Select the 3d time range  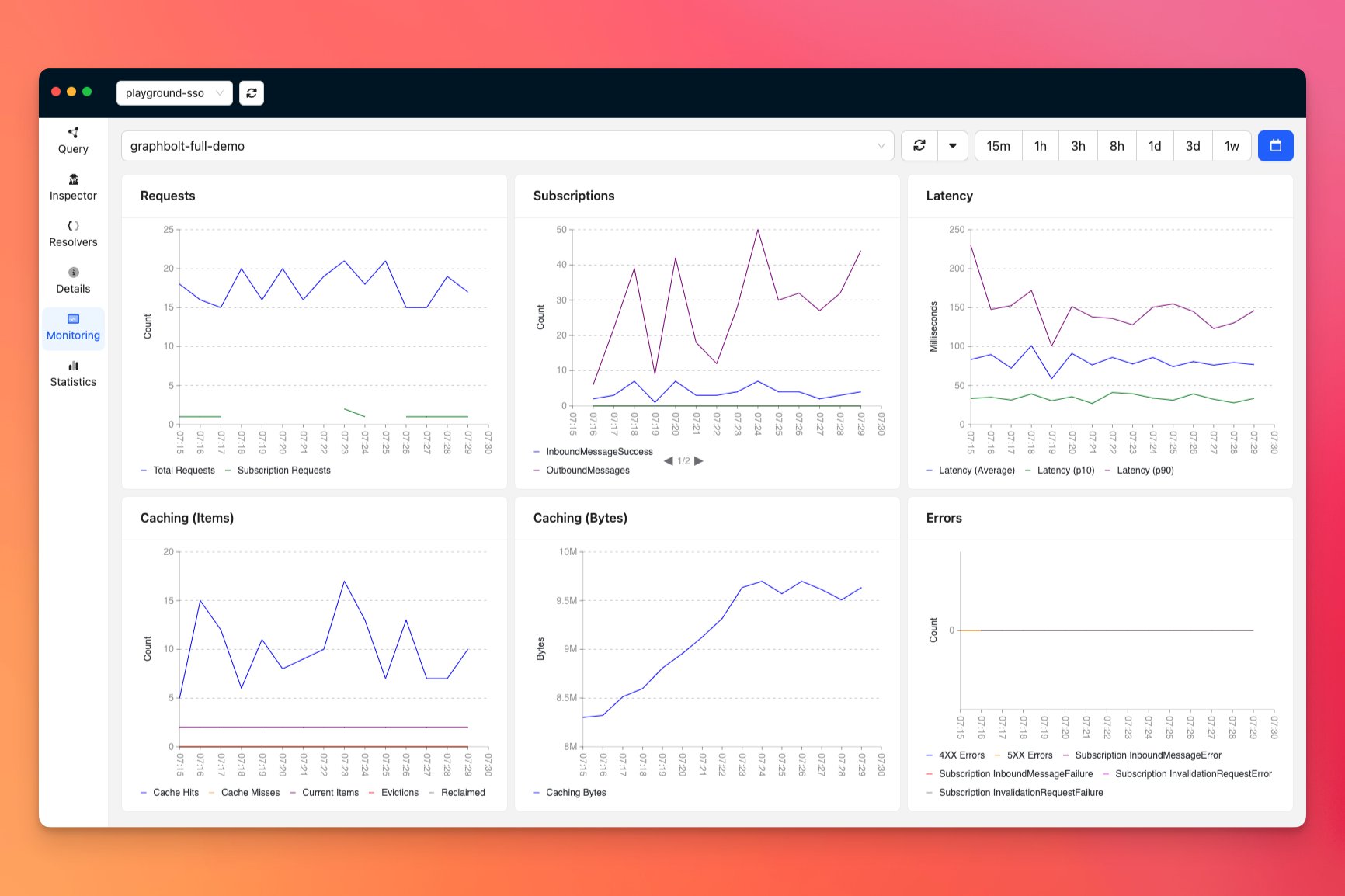tap(1193, 146)
